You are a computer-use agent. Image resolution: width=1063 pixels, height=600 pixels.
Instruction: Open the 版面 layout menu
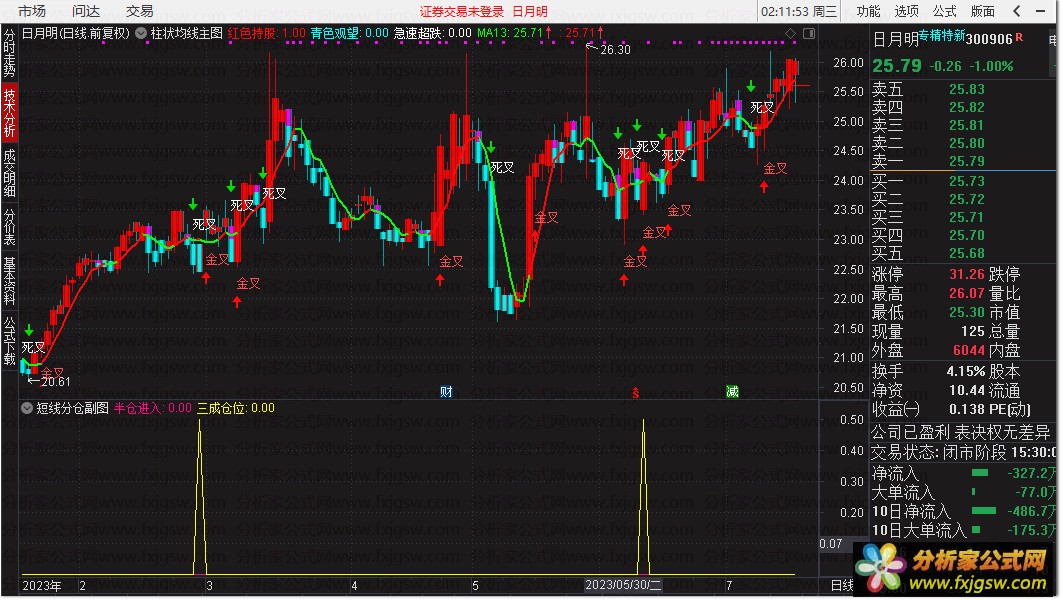tap(982, 11)
